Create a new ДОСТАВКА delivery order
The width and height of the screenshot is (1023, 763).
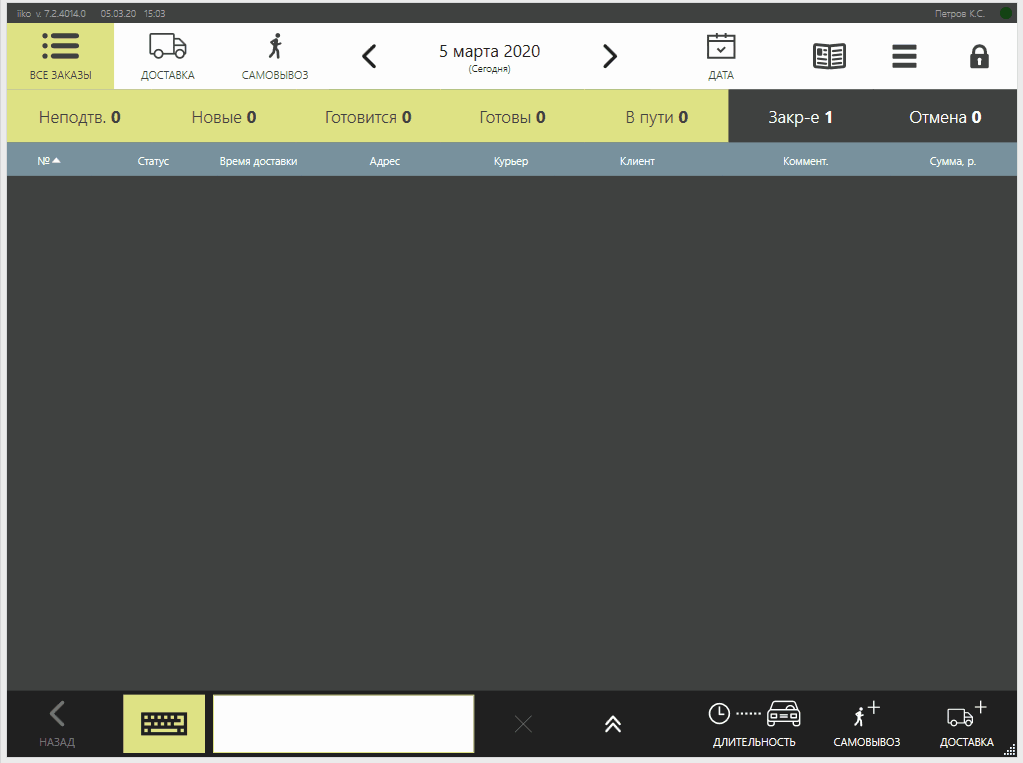pos(966,724)
